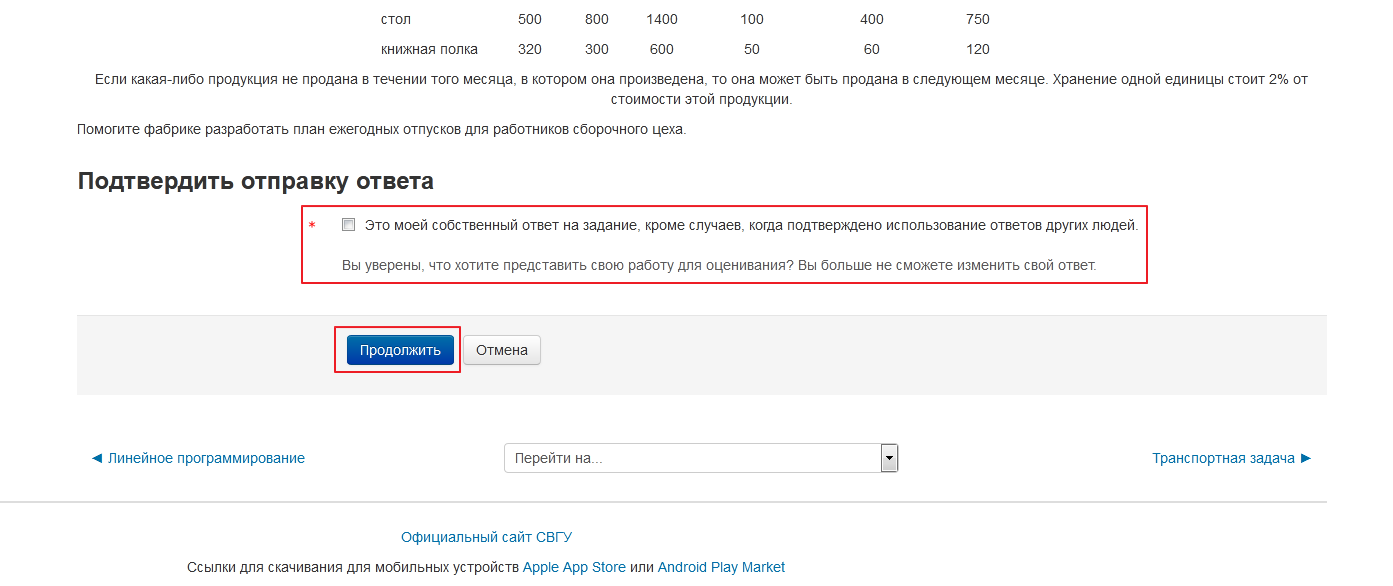Expand the Перейти на... dropdown

(x=700, y=458)
